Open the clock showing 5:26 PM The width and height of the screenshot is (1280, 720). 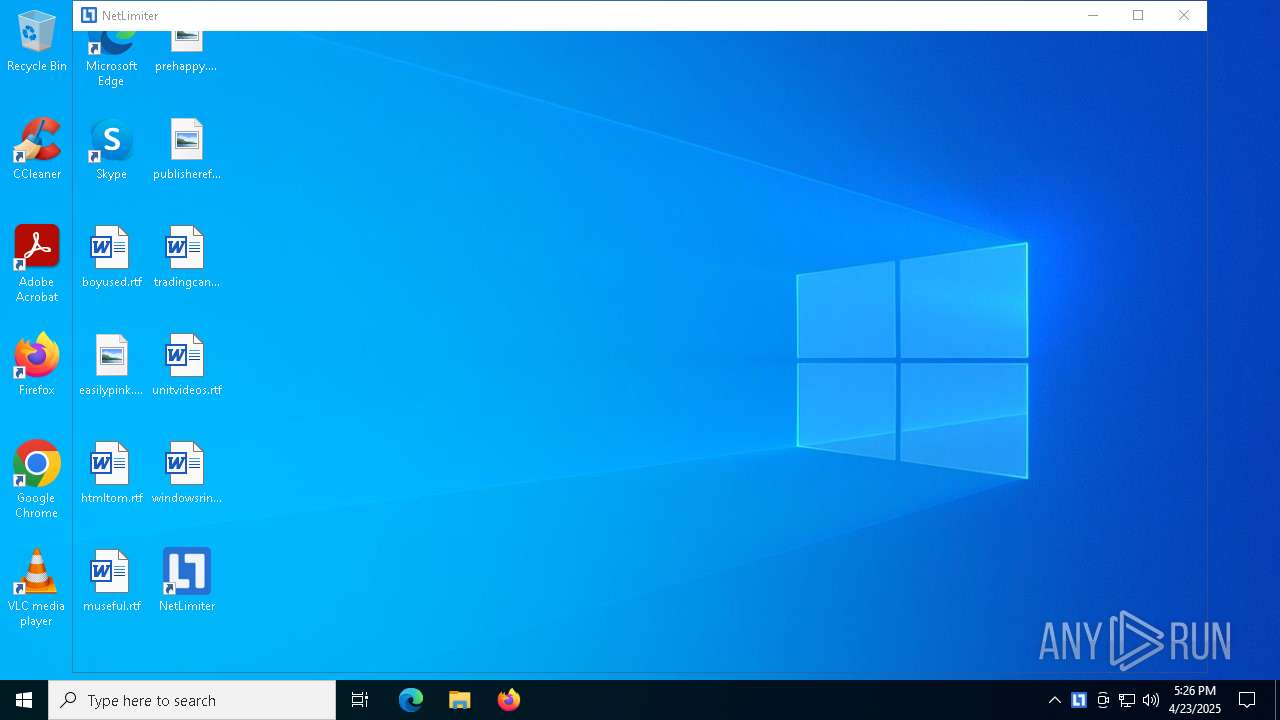tap(1195, 700)
